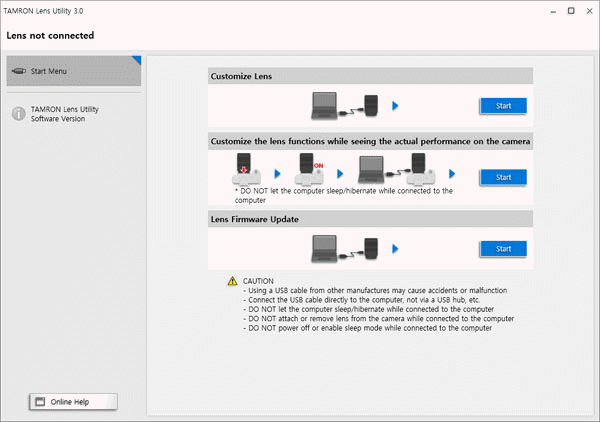Click the 'Lens not connected' status text
Viewport: 600px width, 422px height.
click(x=50, y=36)
